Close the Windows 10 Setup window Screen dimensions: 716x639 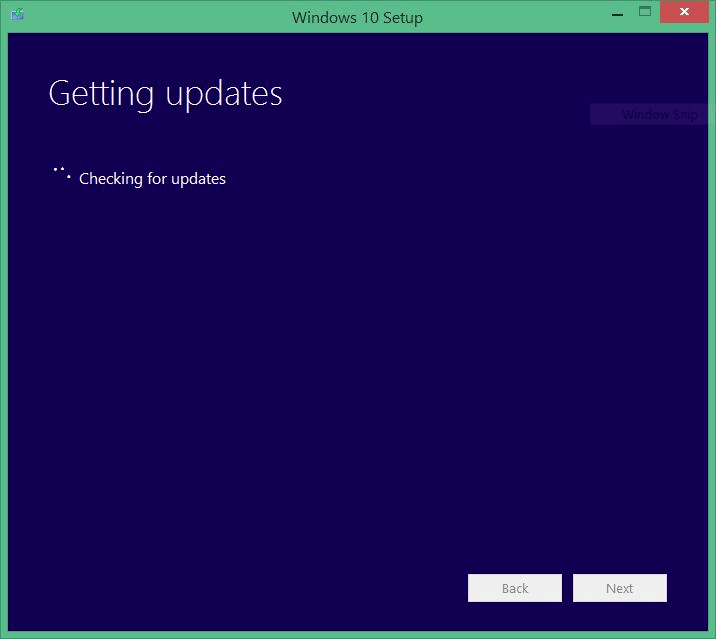(x=684, y=12)
